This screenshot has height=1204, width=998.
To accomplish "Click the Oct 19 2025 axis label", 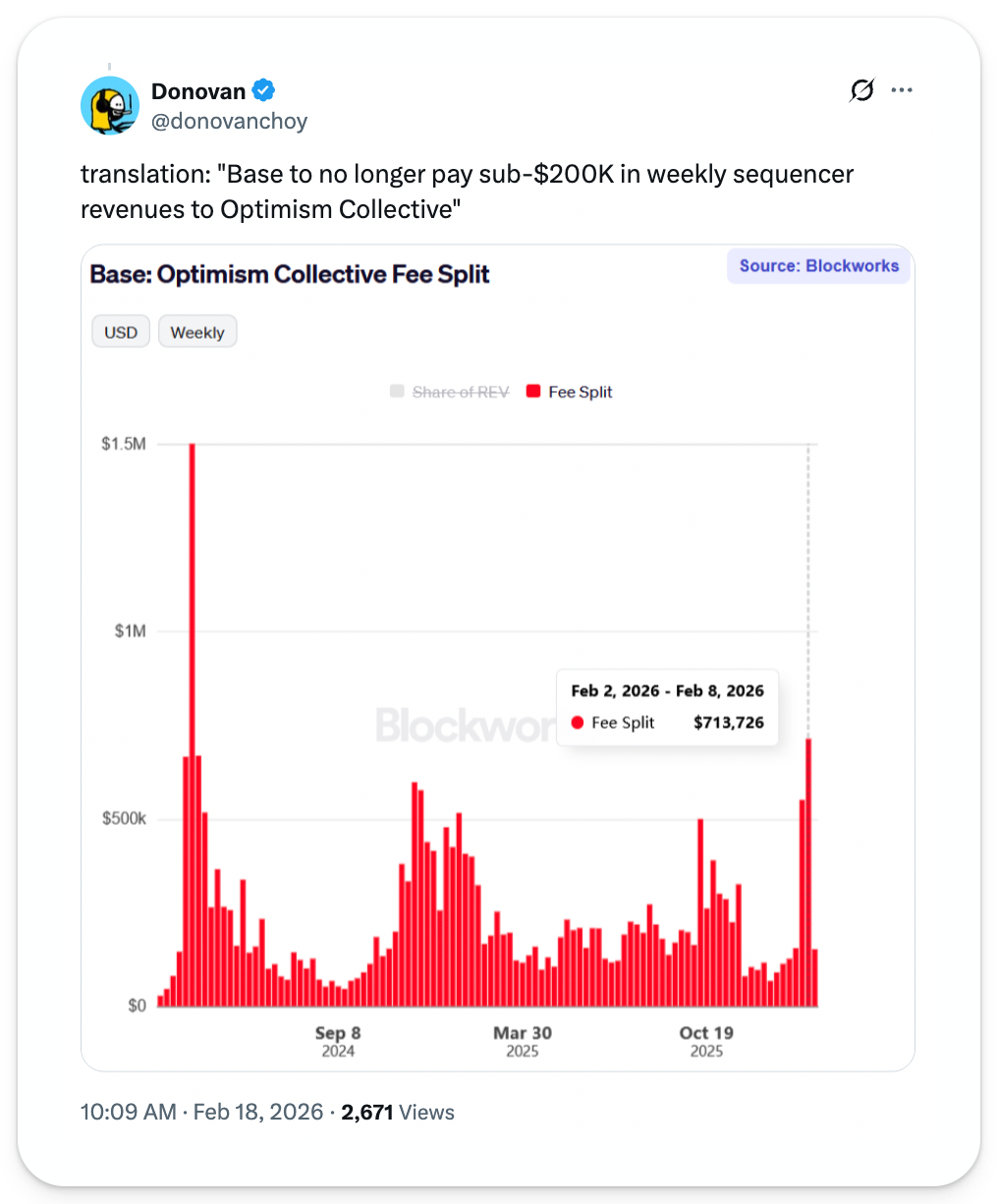I will click(706, 1041).
